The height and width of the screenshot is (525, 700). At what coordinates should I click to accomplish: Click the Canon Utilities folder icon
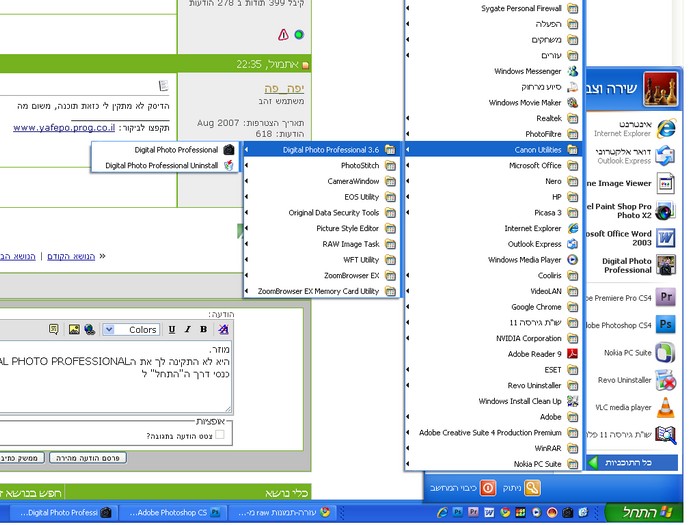coord(572,150)
